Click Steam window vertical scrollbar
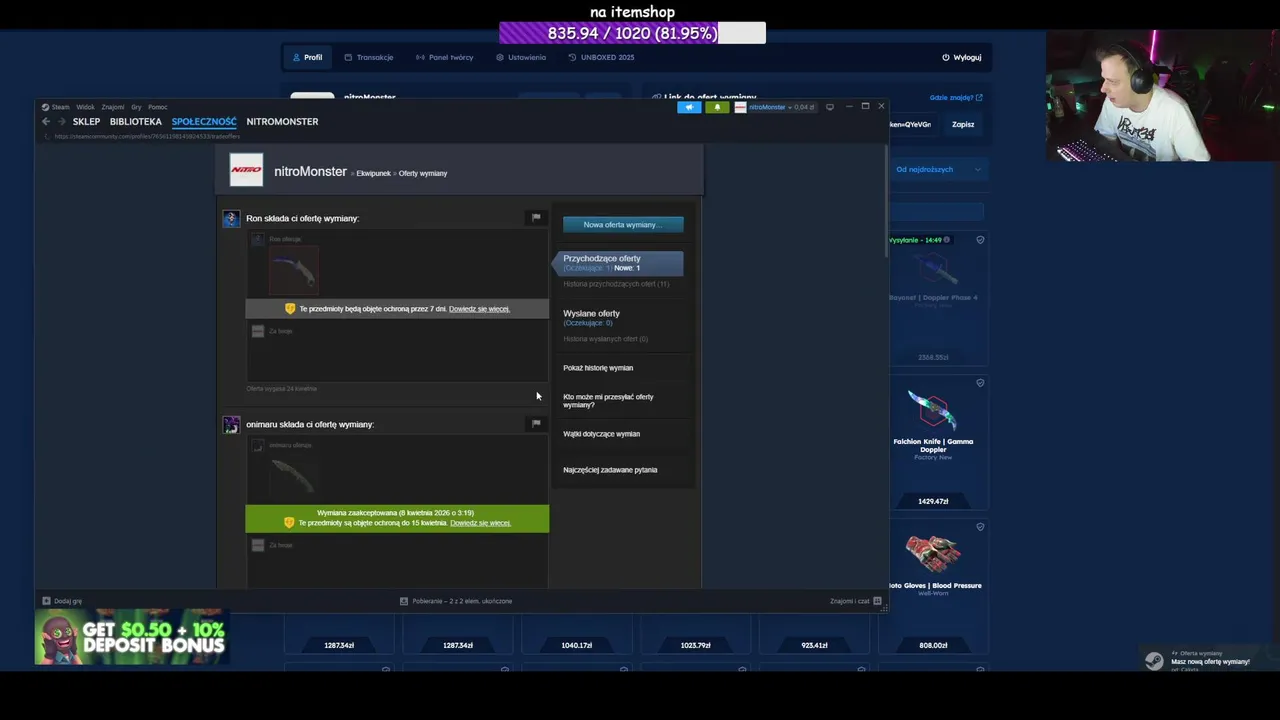 click(886, 203)
